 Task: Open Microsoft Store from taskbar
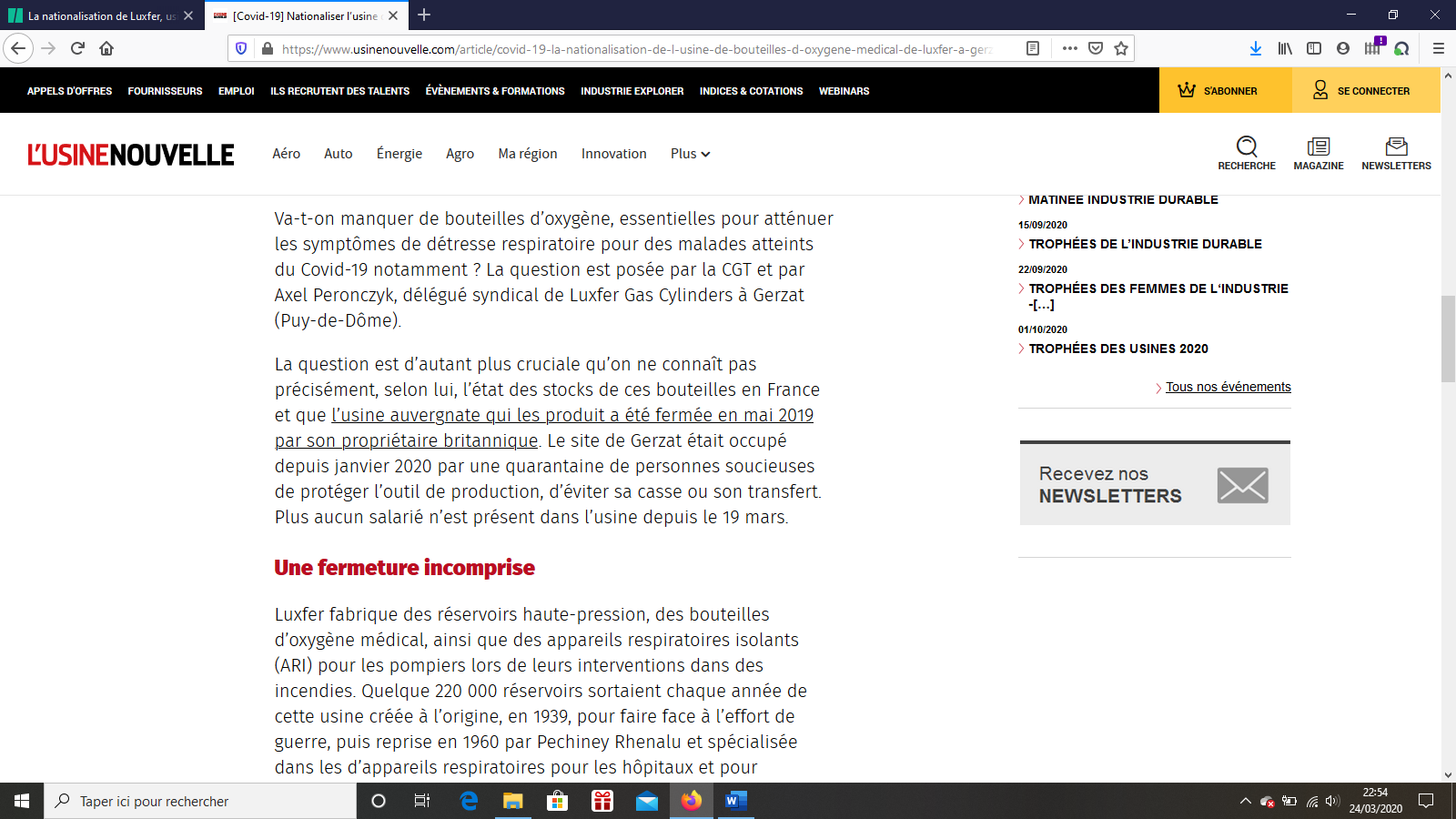[x=558, y=801]
